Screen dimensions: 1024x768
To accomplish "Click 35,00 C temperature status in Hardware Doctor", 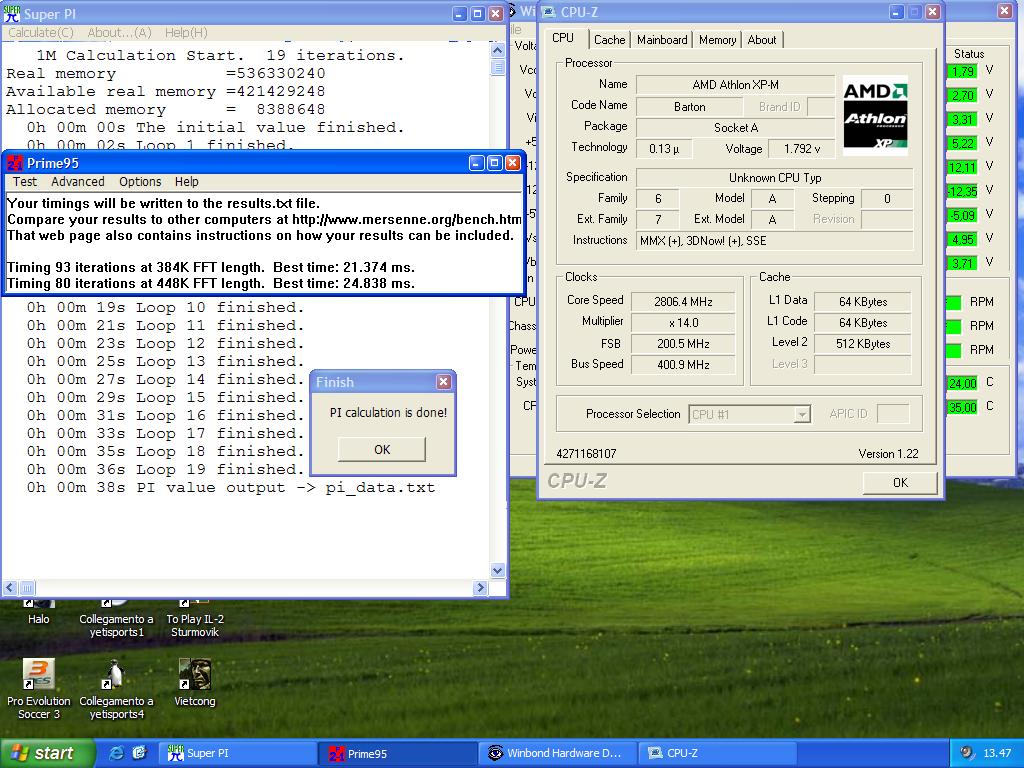I will click(x=963, y=407).
